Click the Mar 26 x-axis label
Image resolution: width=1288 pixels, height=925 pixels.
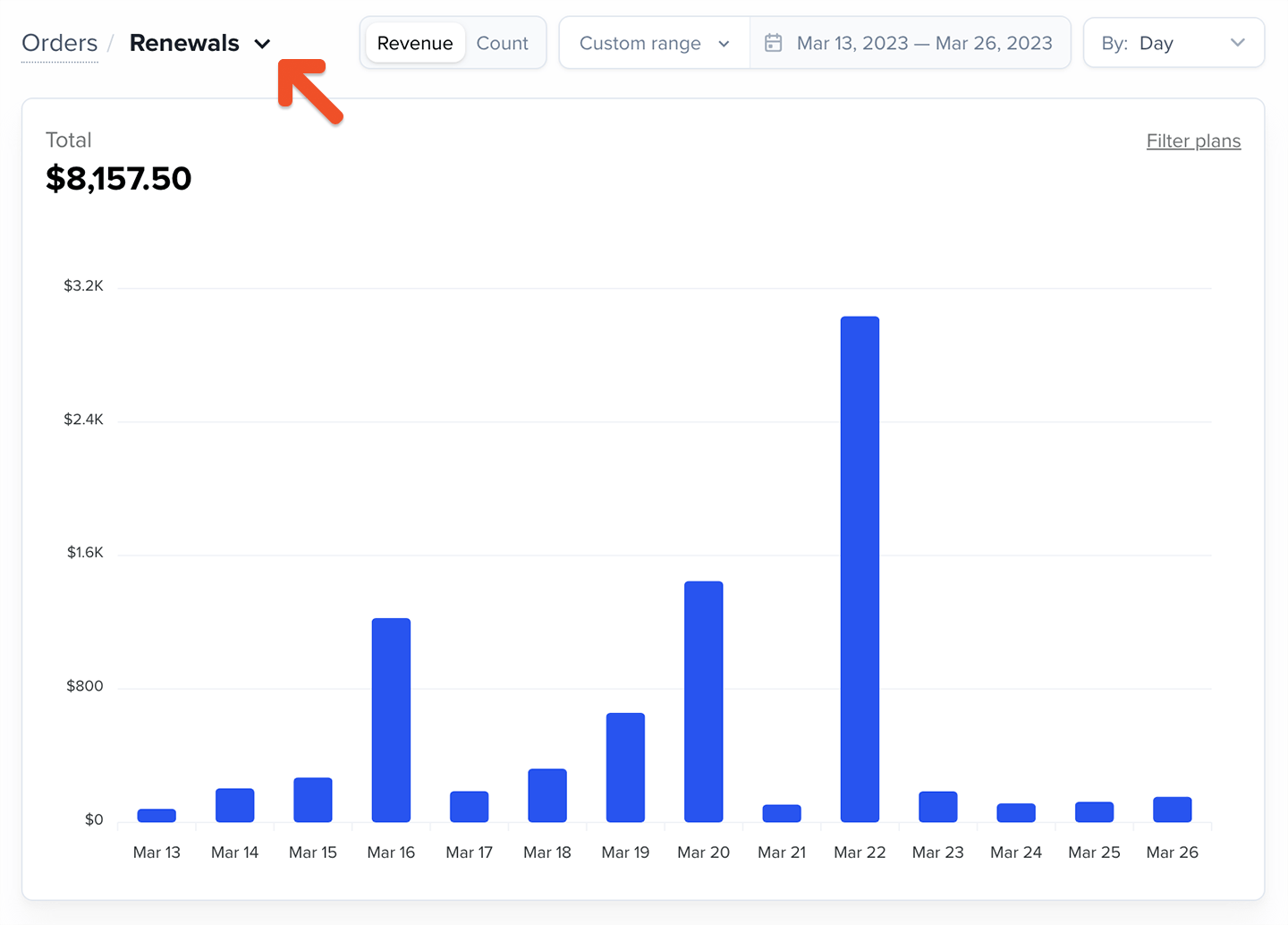(1173, 853)
